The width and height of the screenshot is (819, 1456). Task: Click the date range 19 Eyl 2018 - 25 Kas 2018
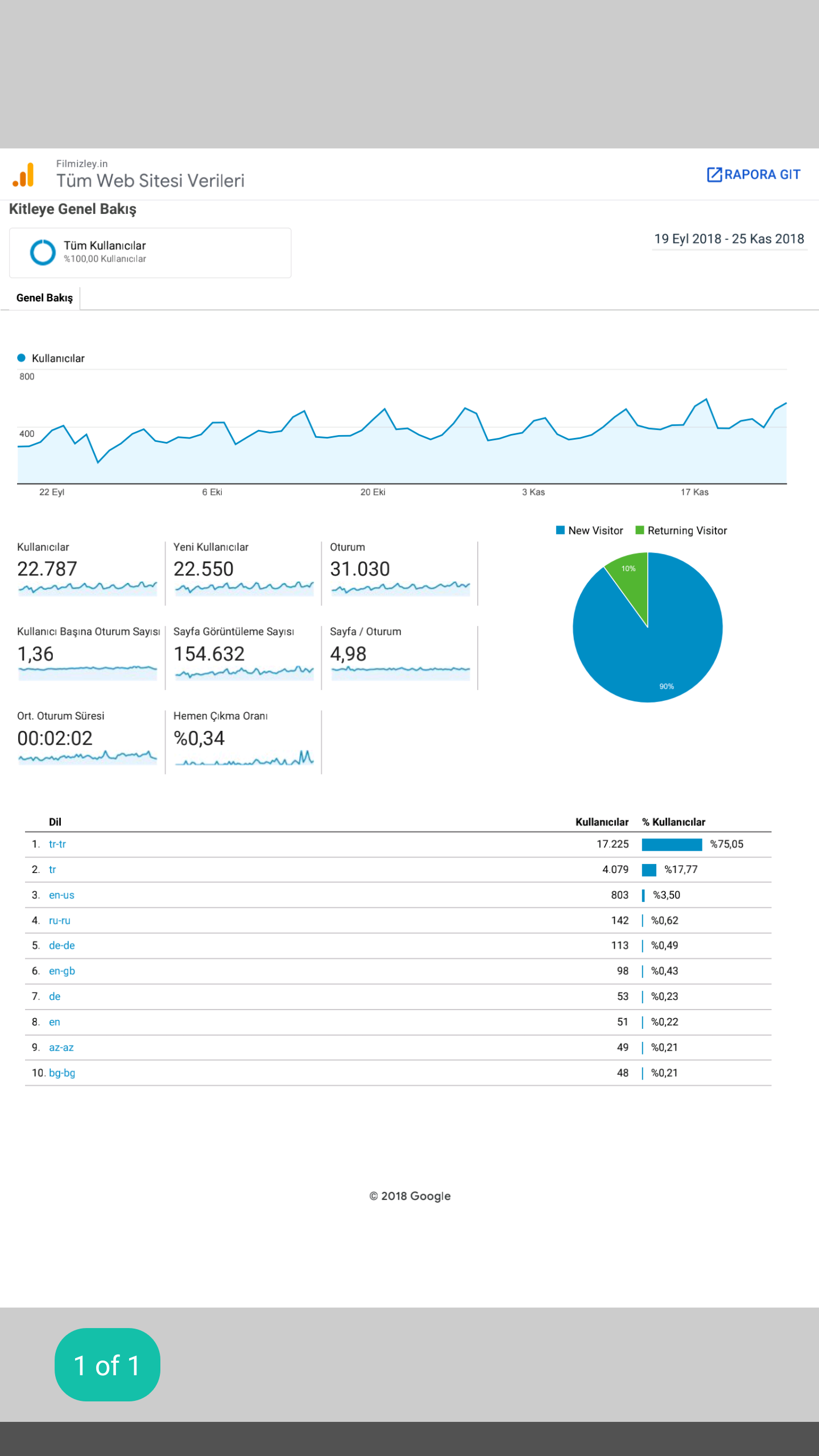729,239
